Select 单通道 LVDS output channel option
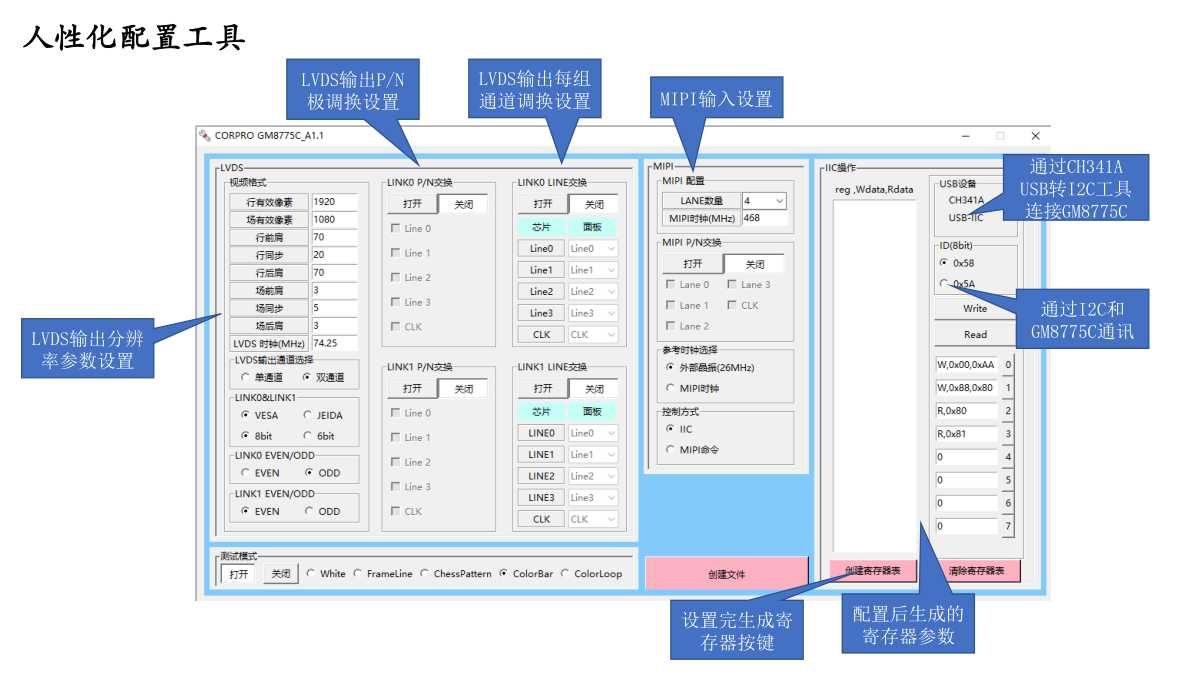Viewport: 1182px width, 679px height. click(x=246, y=378)
